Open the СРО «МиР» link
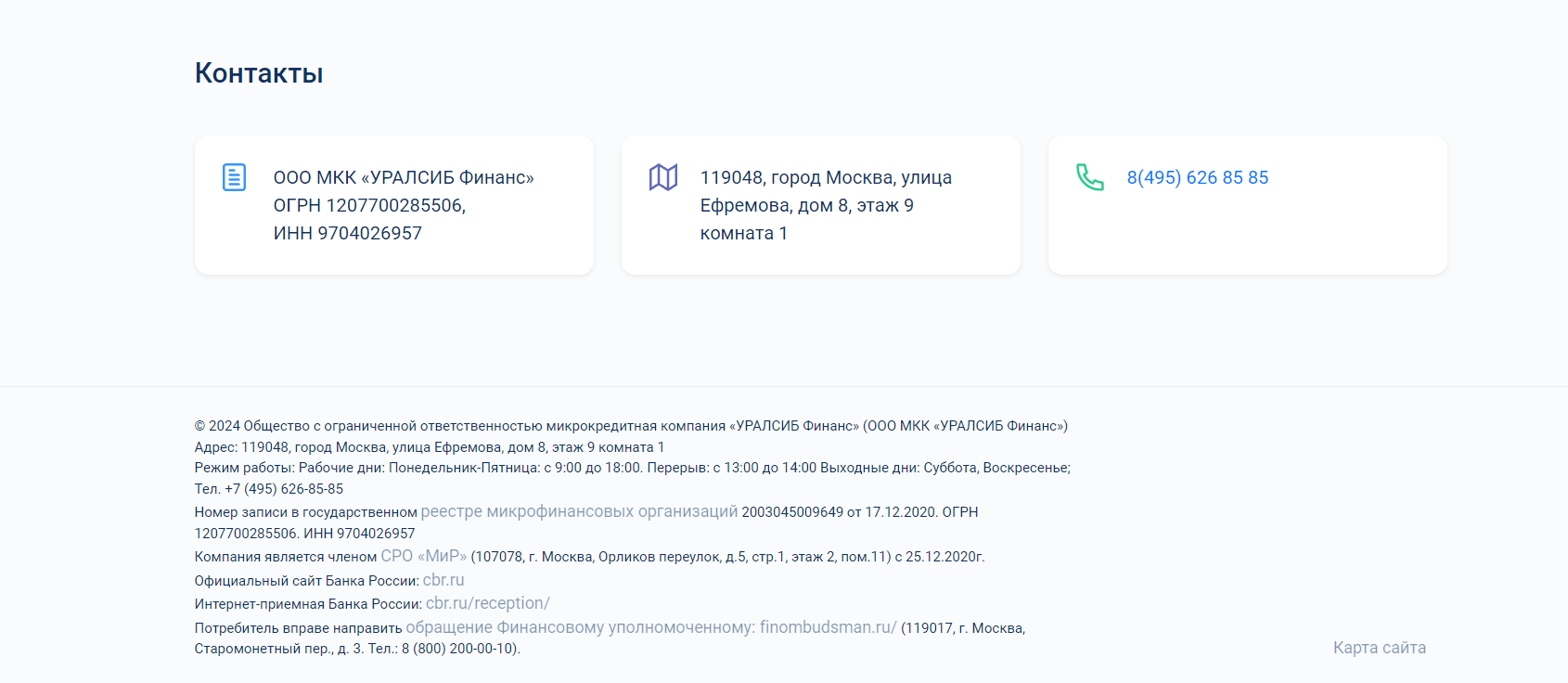 pyautogui.click(x=424, y=556)
